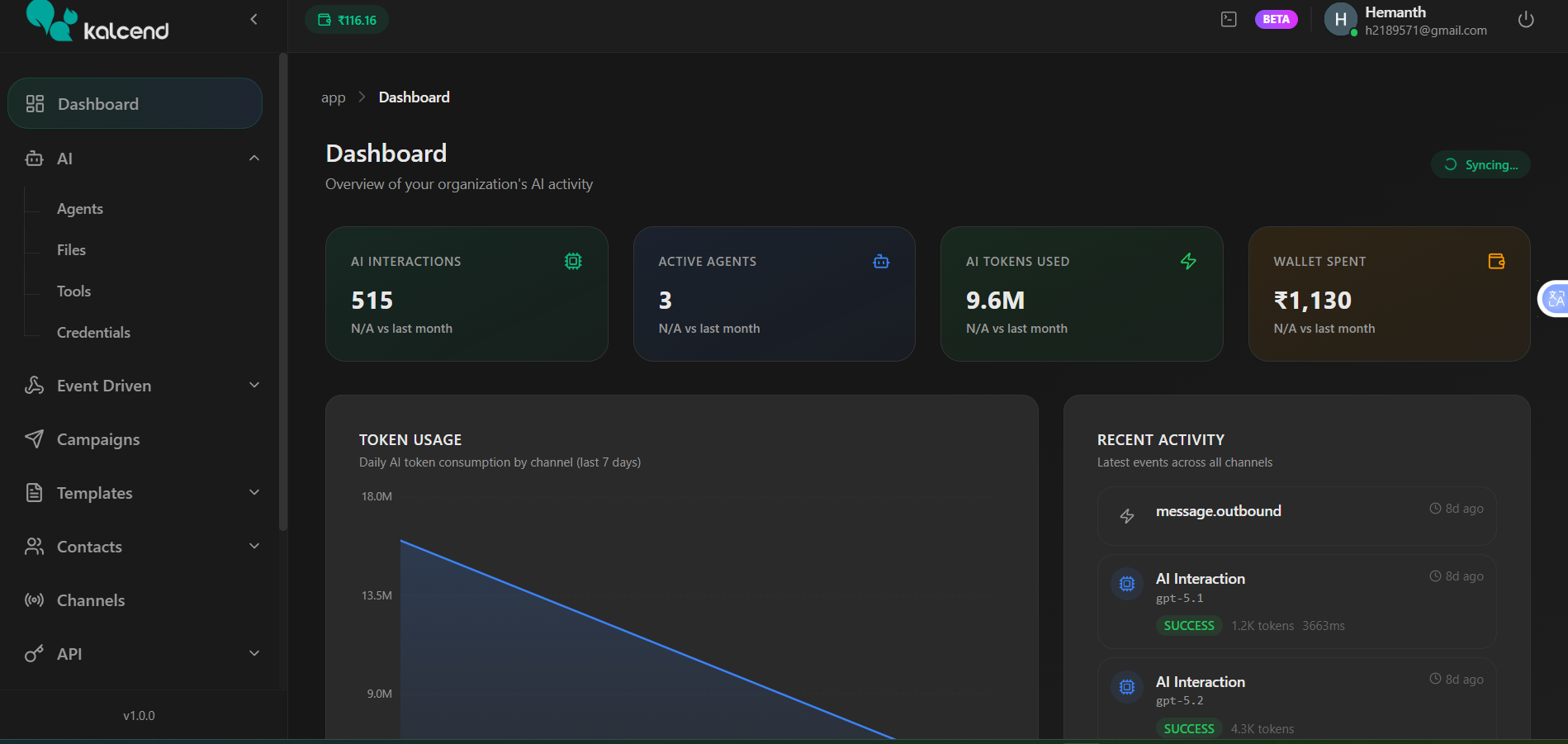
Task: Open Agents under AI
Action: (x=80, y=209)
